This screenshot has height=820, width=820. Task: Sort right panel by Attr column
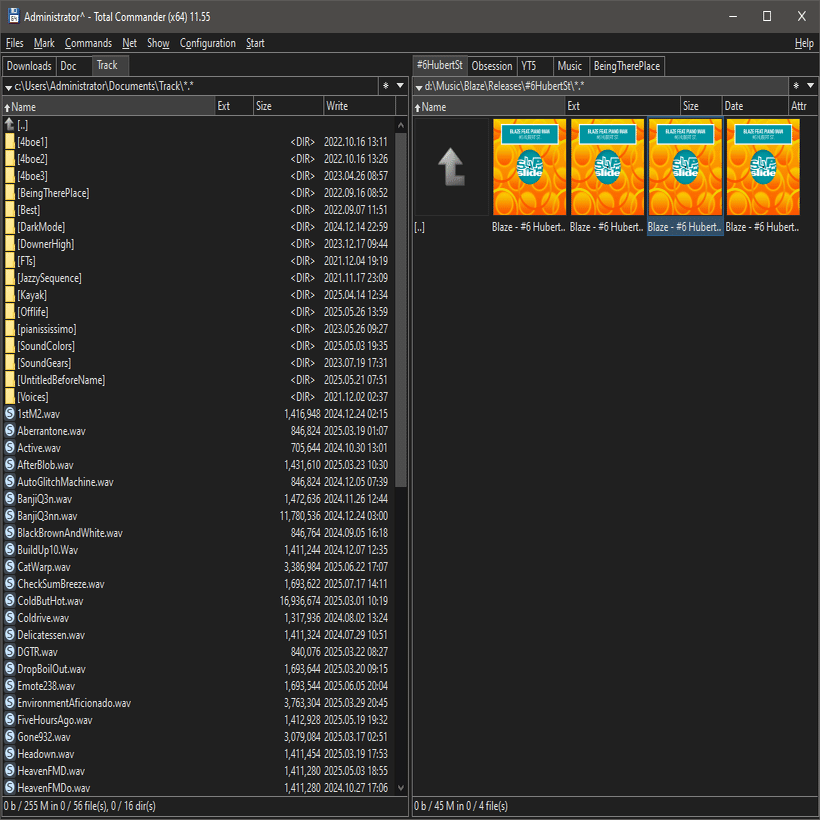pyautogui.click(x=802, y=106)
